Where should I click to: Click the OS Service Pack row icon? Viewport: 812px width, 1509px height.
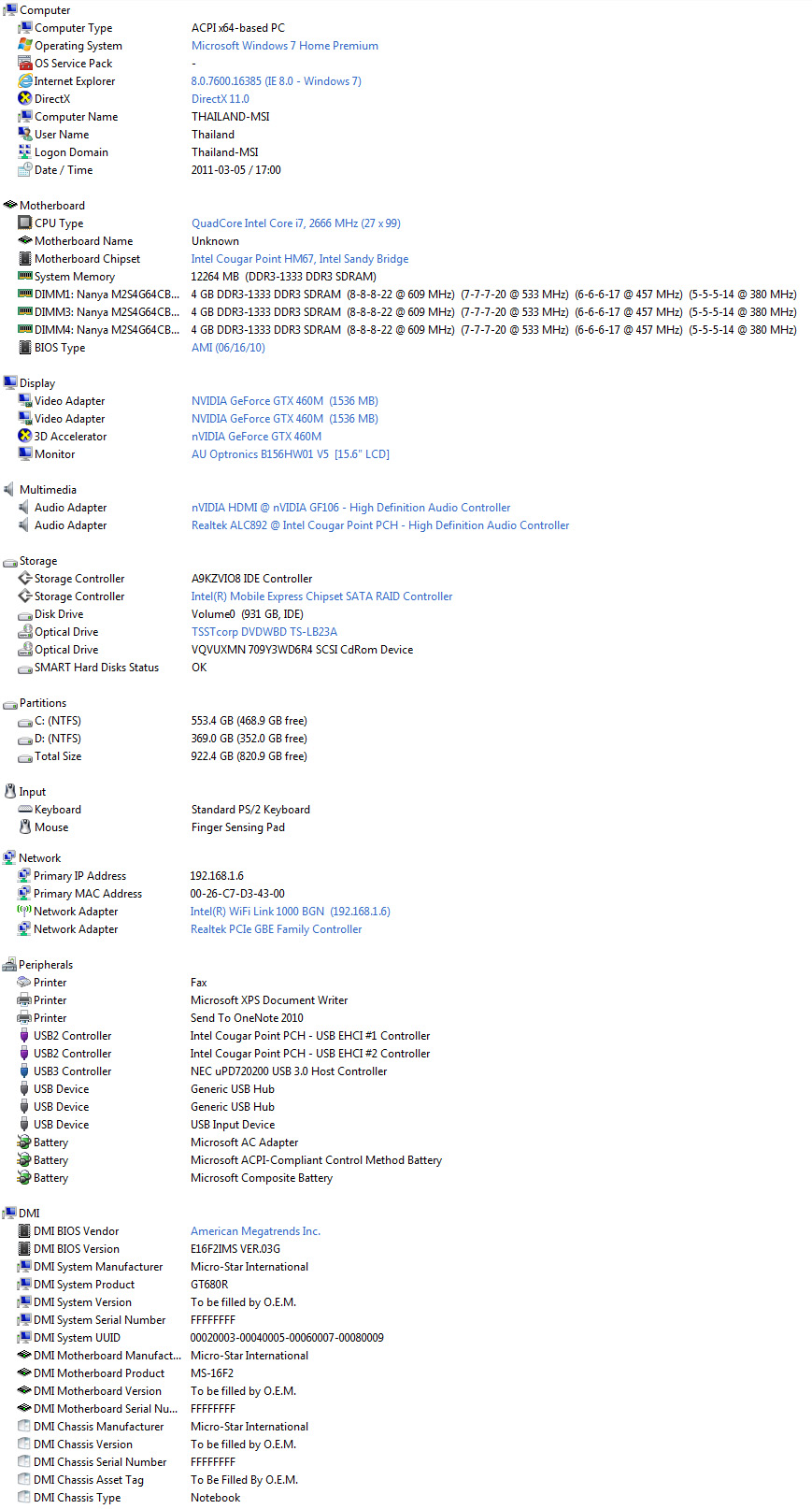click(25, 64)
